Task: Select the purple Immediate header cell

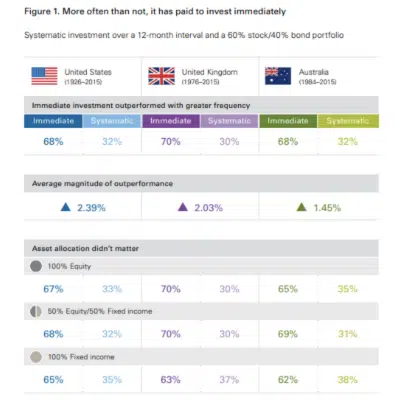Action: point(171,121)
